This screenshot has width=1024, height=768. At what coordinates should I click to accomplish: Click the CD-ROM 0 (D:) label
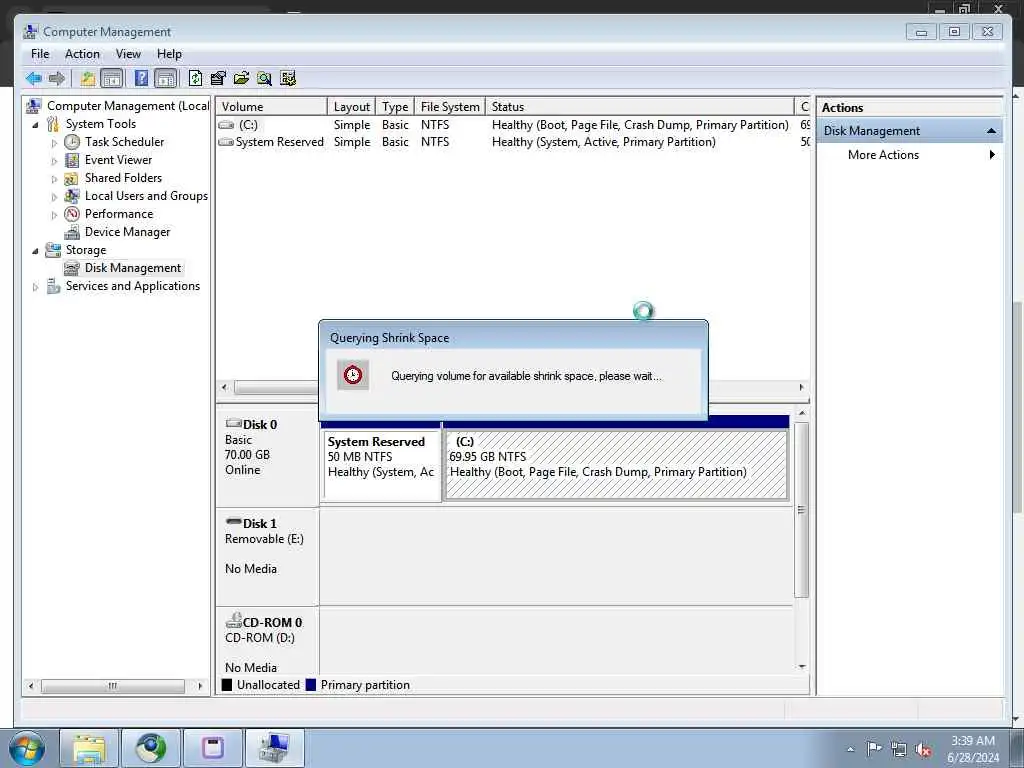coord(267,641)
